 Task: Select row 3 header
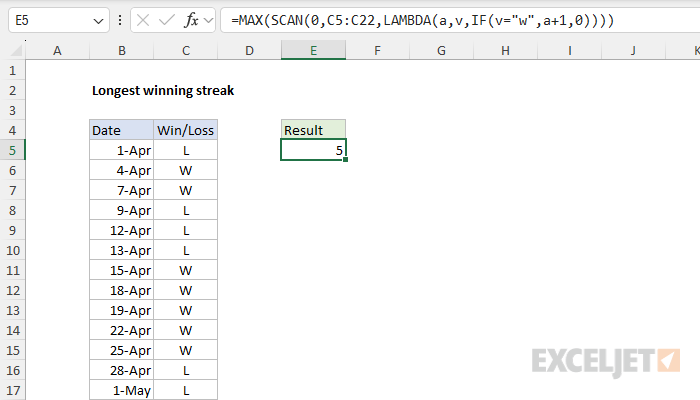click(12, 110)
